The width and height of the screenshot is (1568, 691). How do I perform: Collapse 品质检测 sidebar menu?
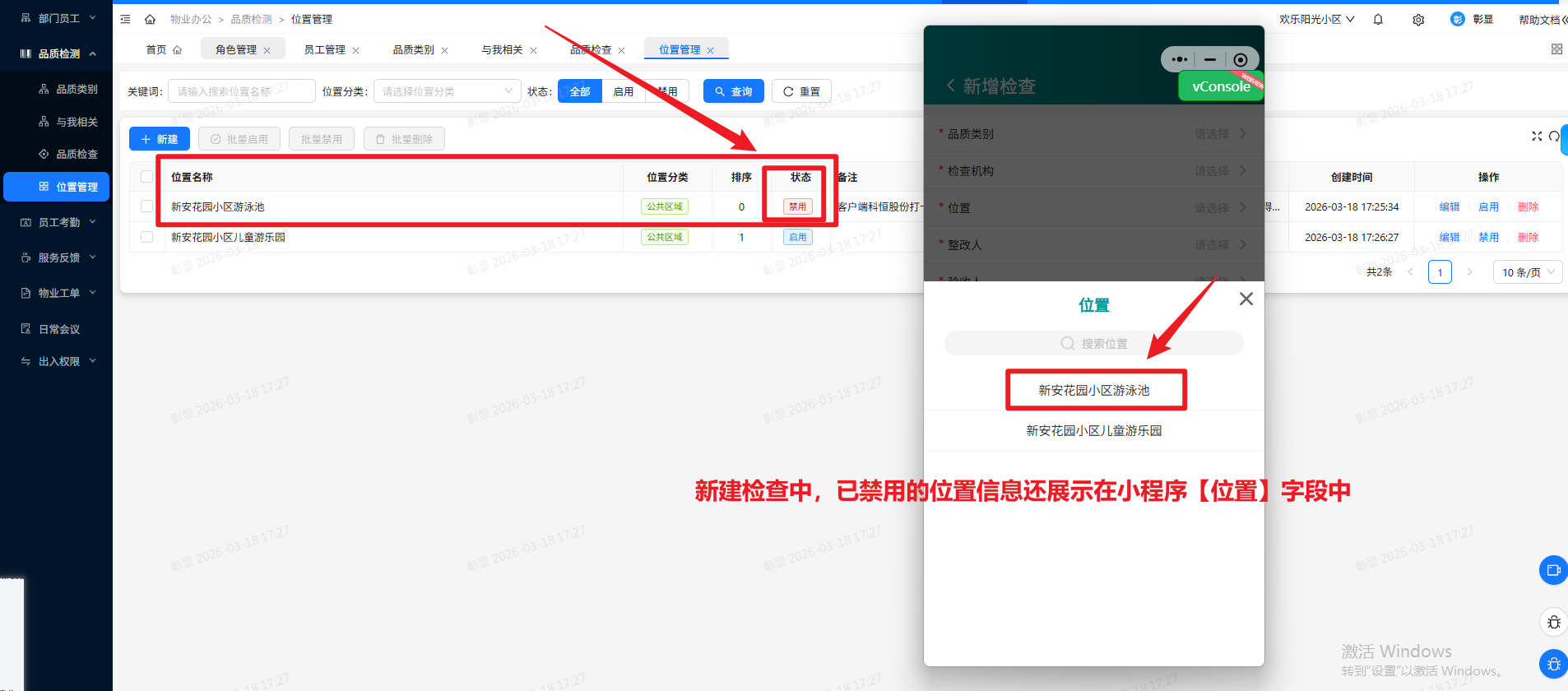(56, 53)
